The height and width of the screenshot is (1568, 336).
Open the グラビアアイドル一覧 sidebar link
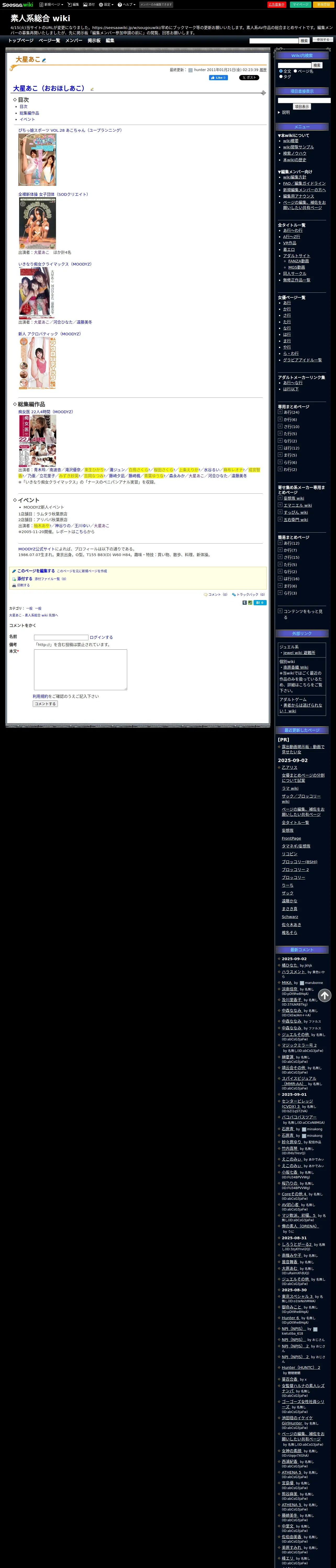tap(303, 360)
